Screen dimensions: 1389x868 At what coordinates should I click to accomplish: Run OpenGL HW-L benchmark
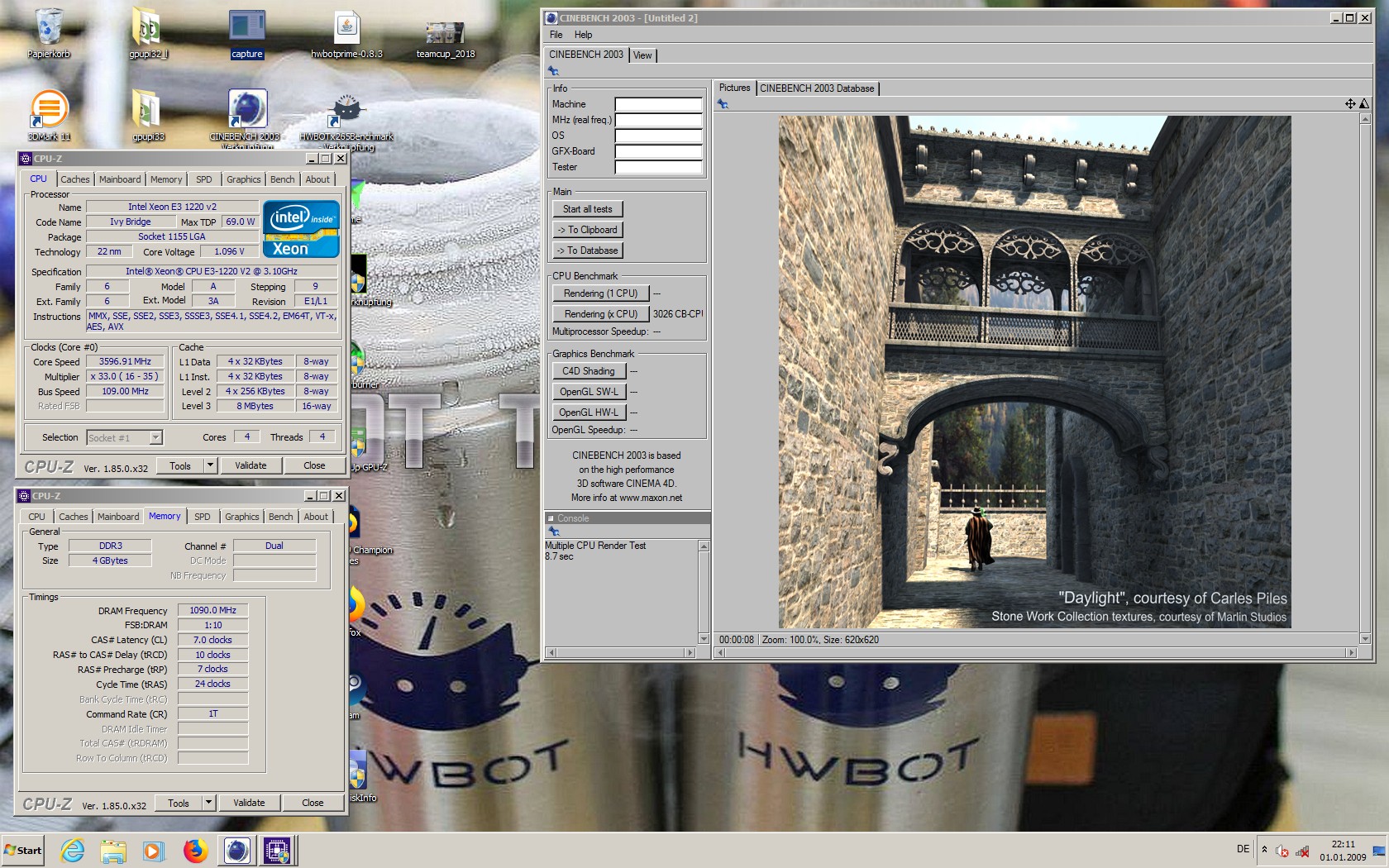[589, 413]
